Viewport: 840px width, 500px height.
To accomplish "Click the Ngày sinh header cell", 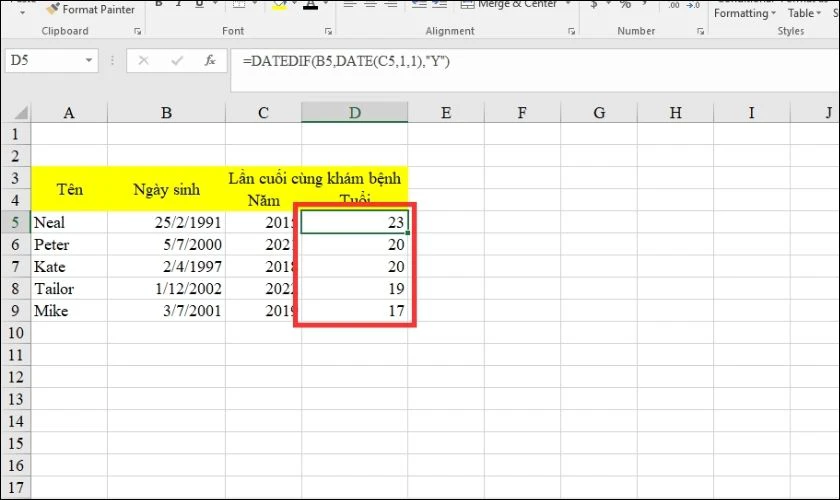I will tap(166, 189).
